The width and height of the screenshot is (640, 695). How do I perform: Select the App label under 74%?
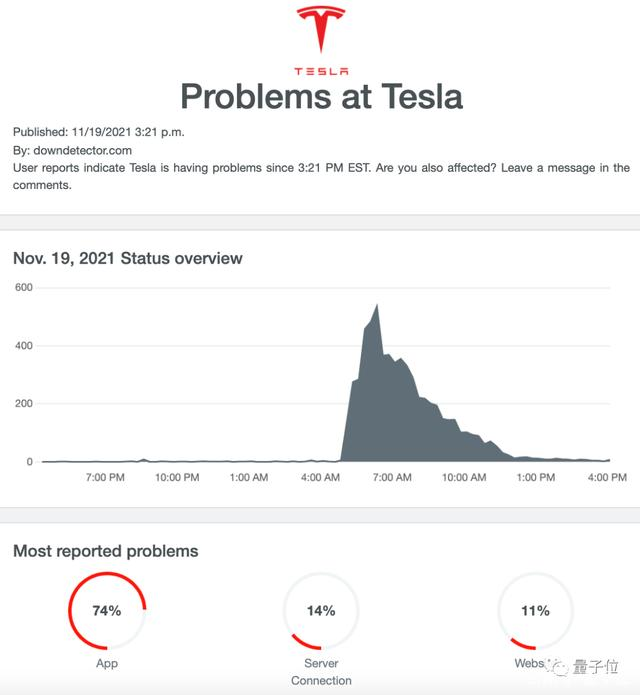click(107, 663)
